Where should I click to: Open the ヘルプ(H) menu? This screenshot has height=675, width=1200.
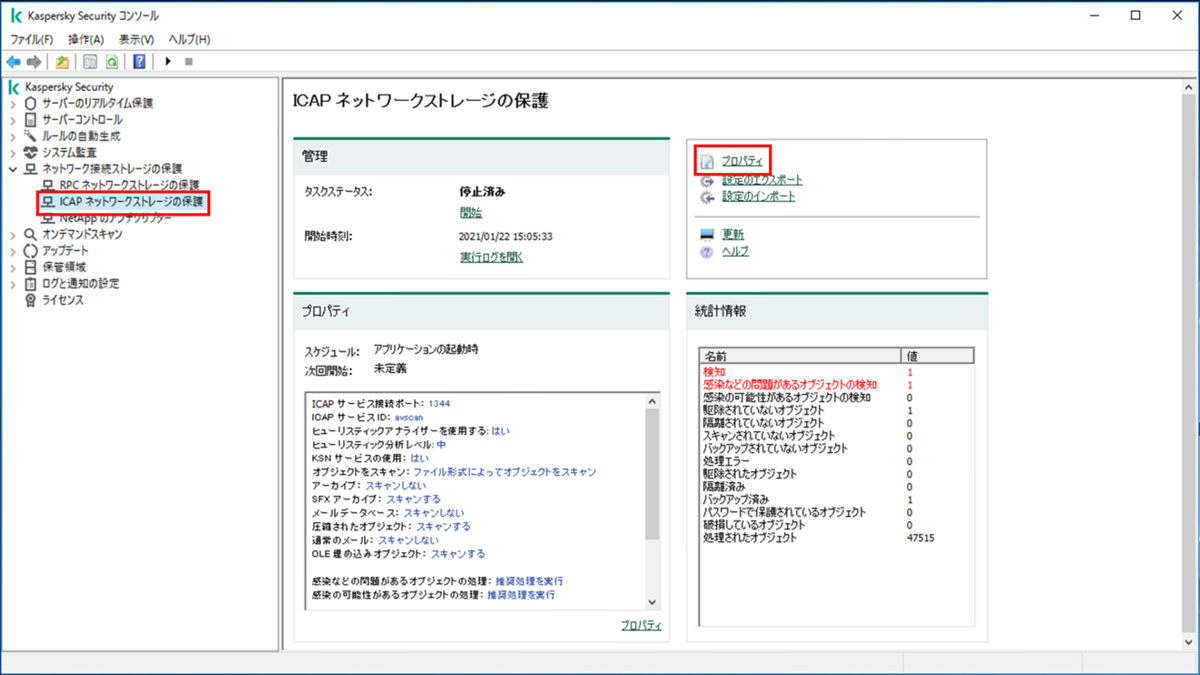pos(189,39)
